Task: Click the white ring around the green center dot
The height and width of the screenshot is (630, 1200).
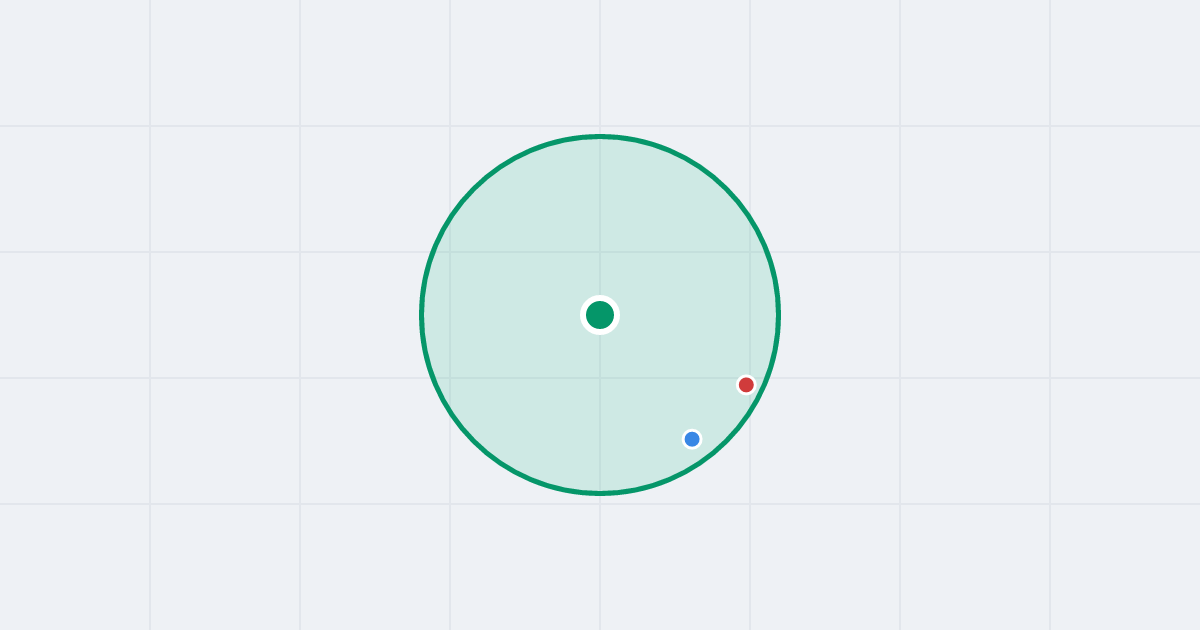Action: 600,297
